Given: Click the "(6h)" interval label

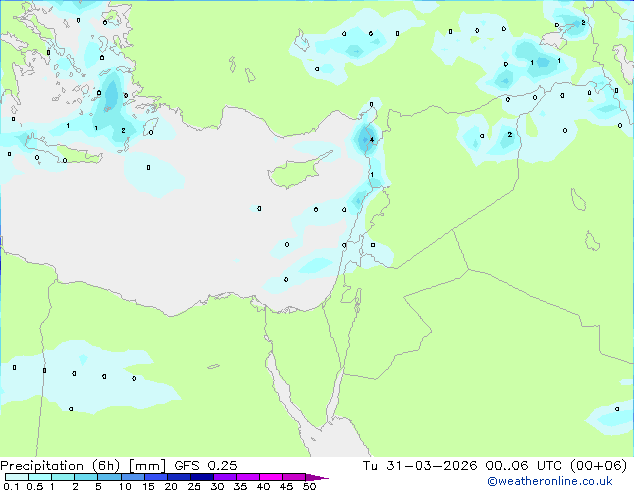Looking at the screenshot, I should (x=106, y=466).
